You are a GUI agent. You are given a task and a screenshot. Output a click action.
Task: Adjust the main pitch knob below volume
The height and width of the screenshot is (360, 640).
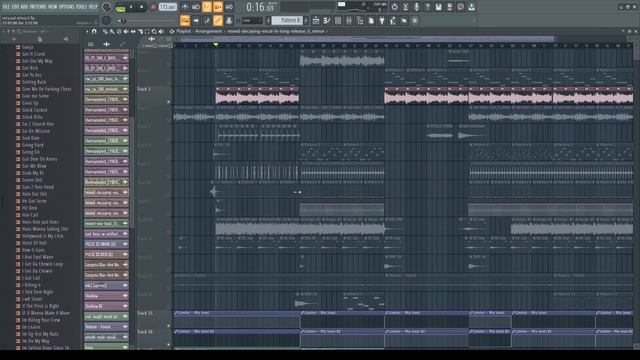106,20
